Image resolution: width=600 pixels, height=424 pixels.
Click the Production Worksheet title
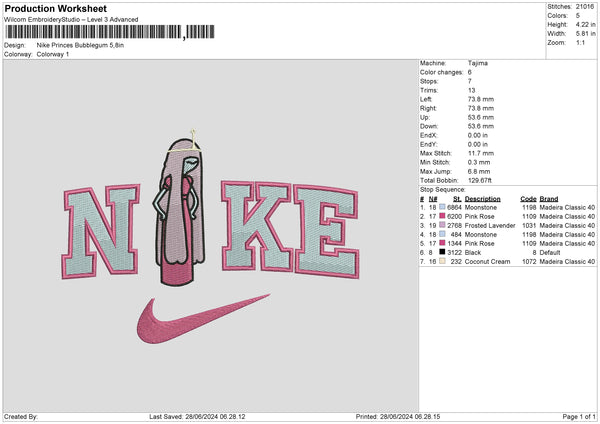point(55,8)
